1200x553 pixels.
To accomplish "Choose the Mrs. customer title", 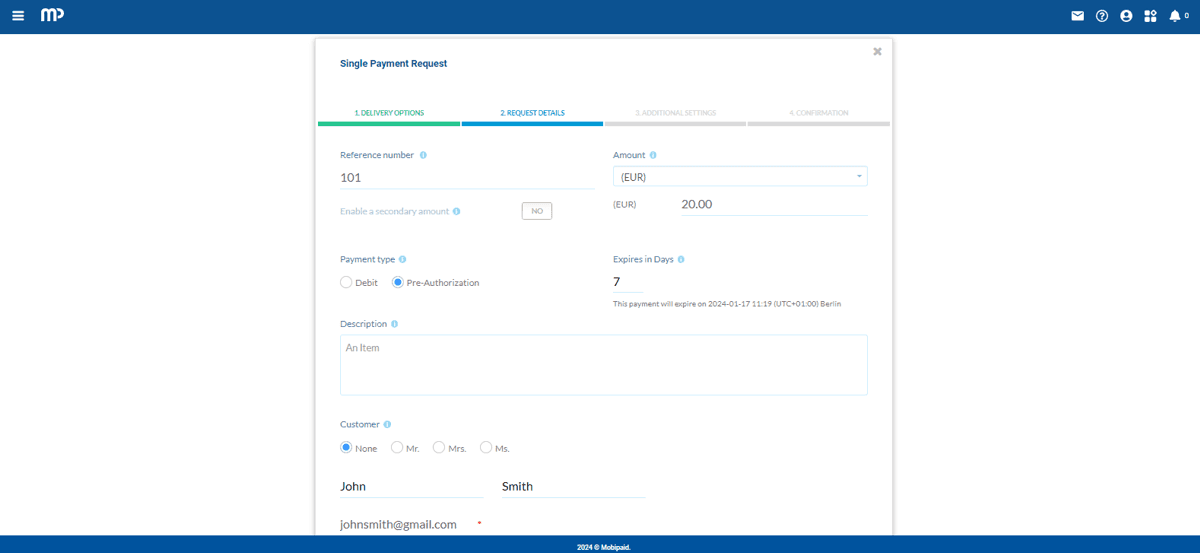I will [439, 448].
